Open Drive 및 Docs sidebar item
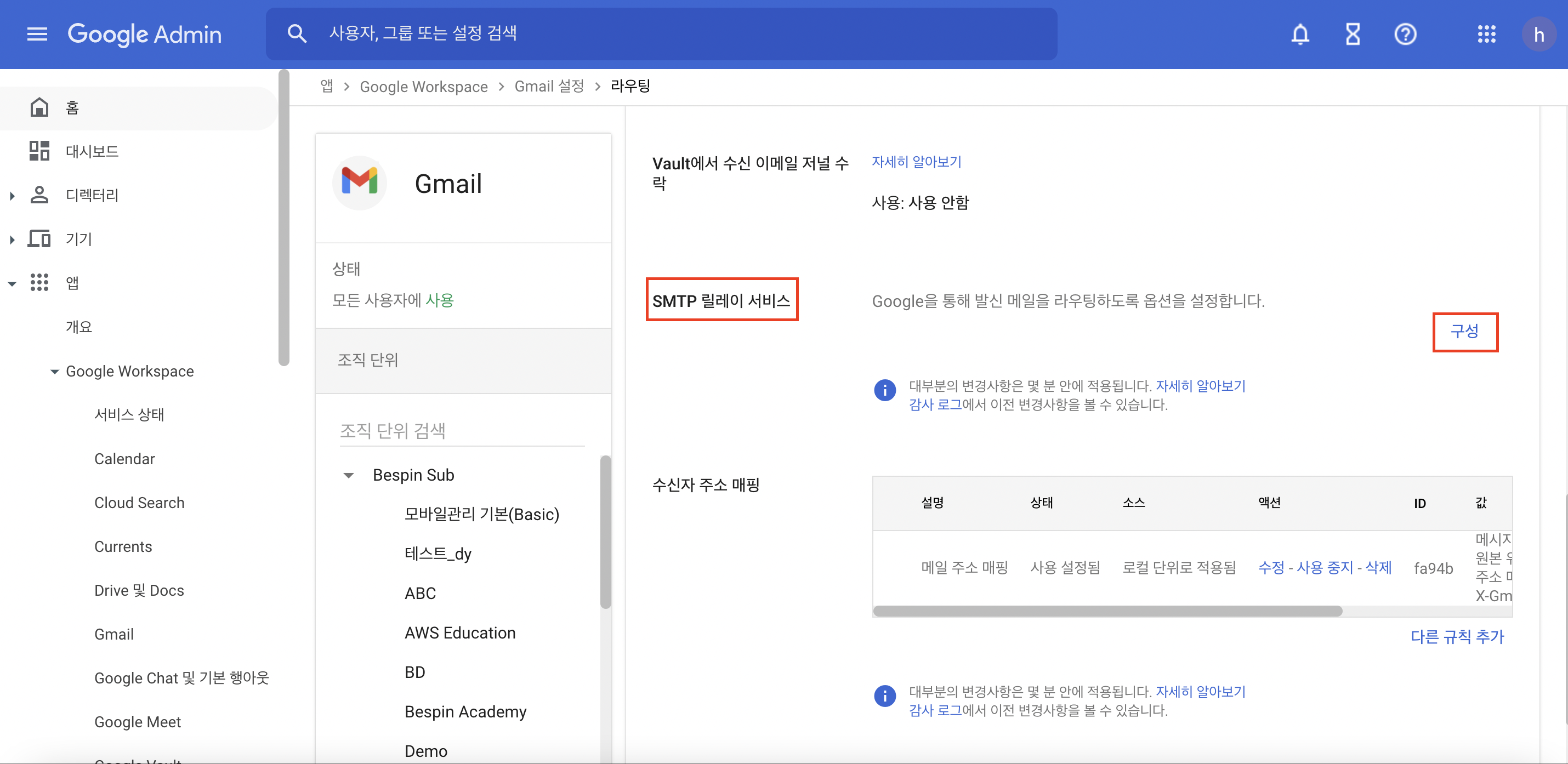 [x=139, y=591]
